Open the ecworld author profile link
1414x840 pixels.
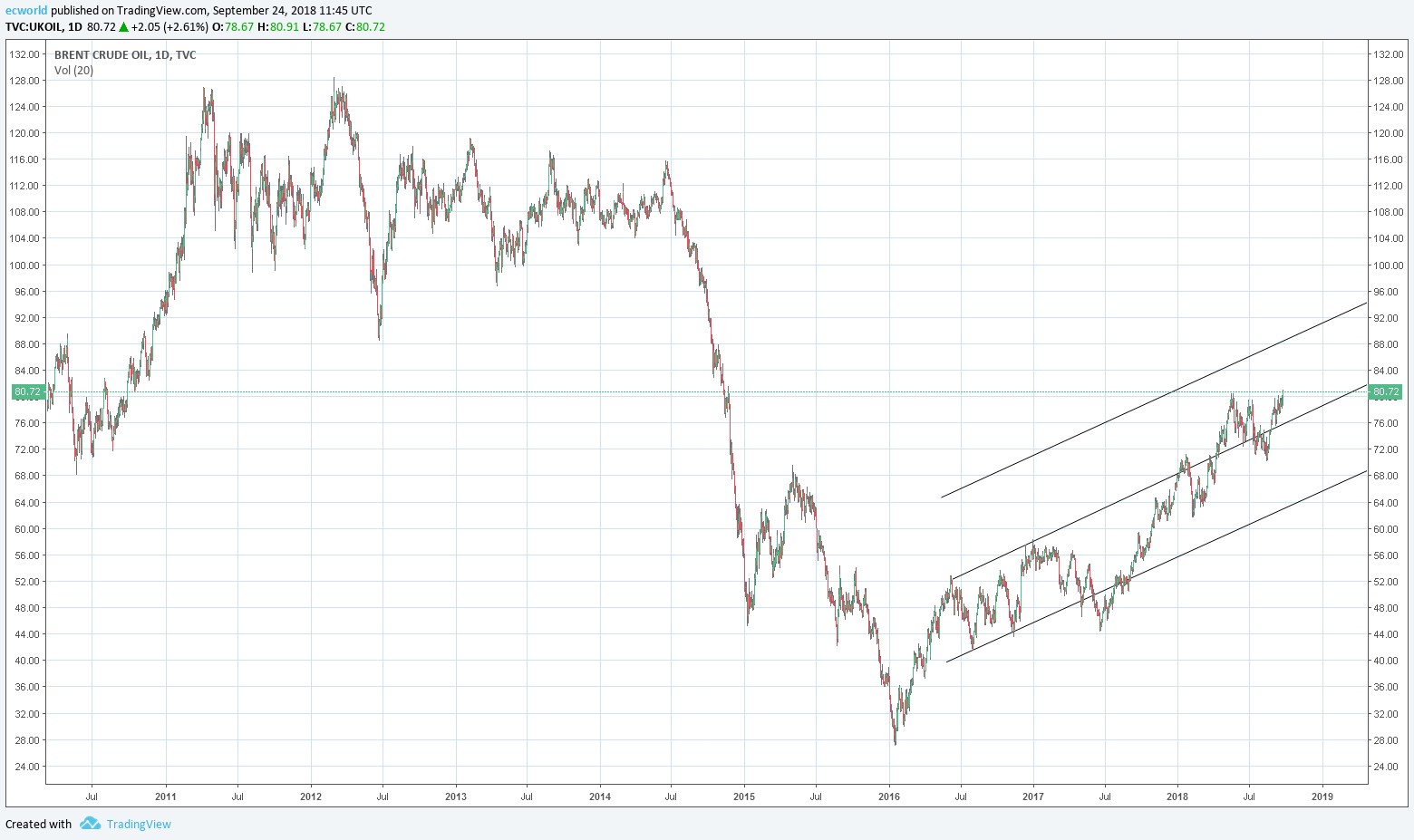(26, 11)
